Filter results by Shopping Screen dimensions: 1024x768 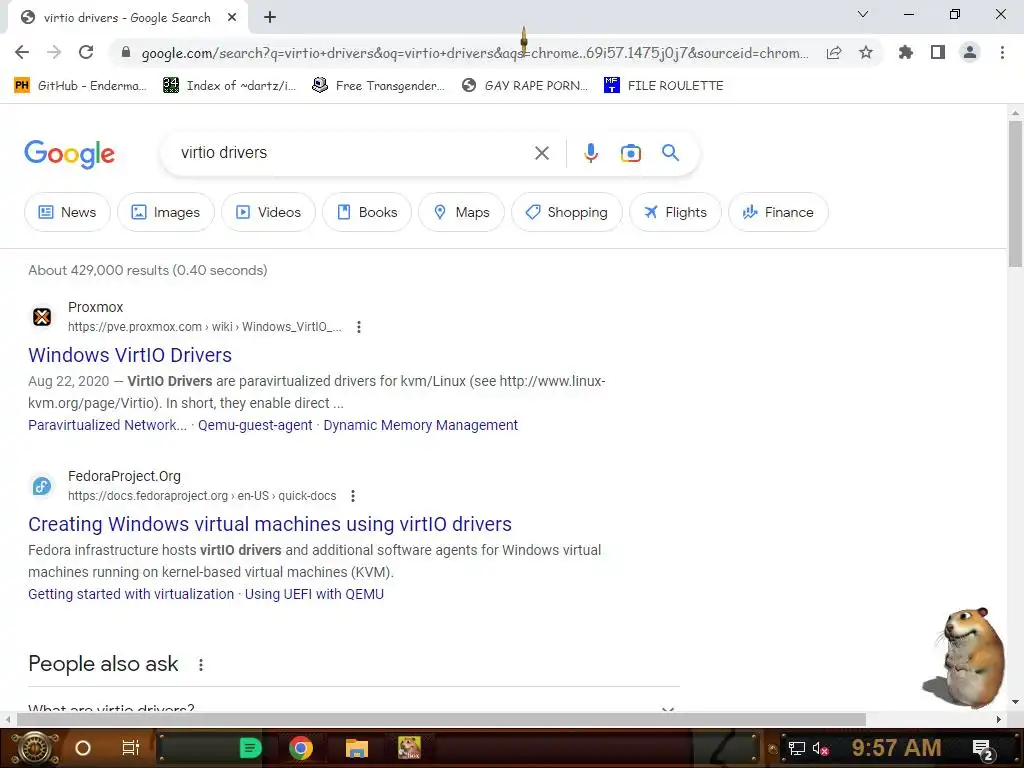pos(567,212)
